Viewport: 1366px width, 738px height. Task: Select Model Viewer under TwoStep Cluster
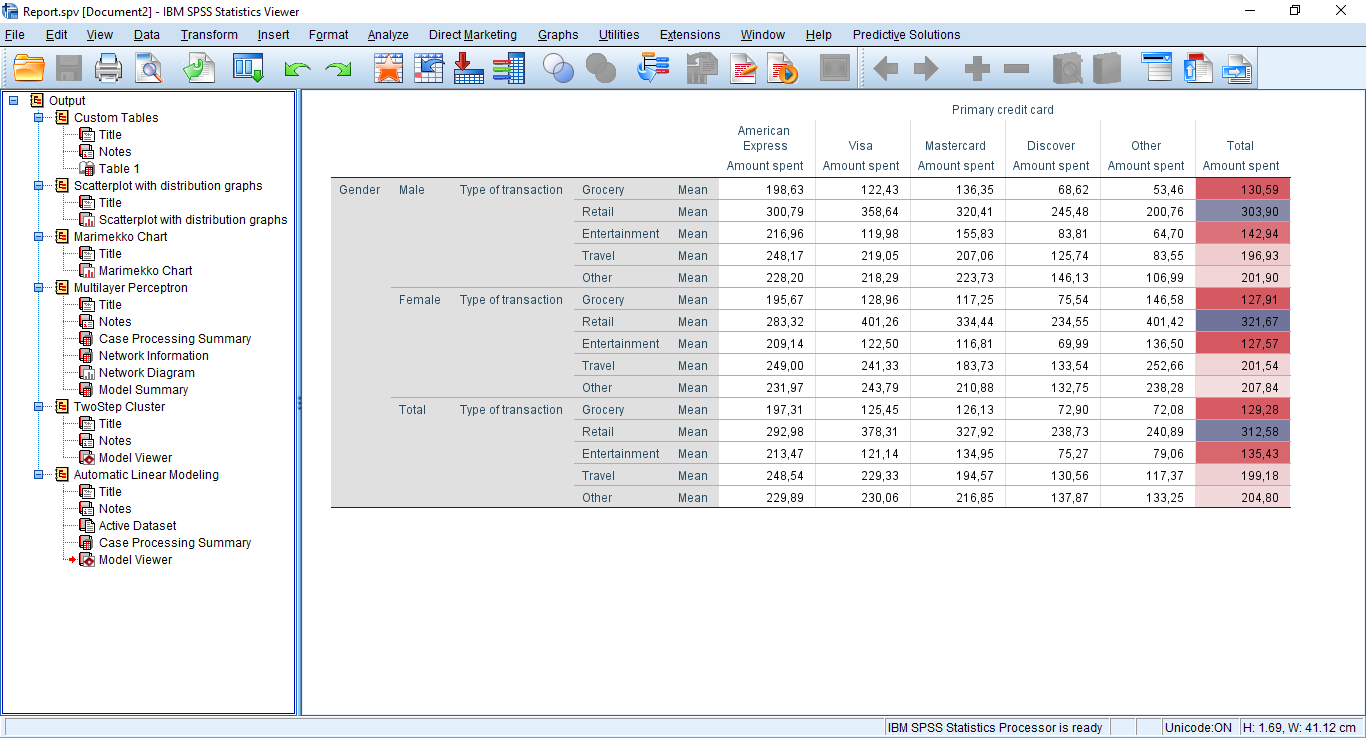pos(135,457)
